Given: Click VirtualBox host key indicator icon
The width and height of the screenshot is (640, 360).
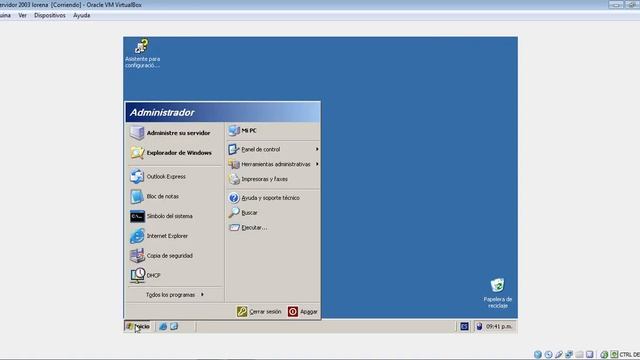Looking at the screenshot, I should click(614, 355).
